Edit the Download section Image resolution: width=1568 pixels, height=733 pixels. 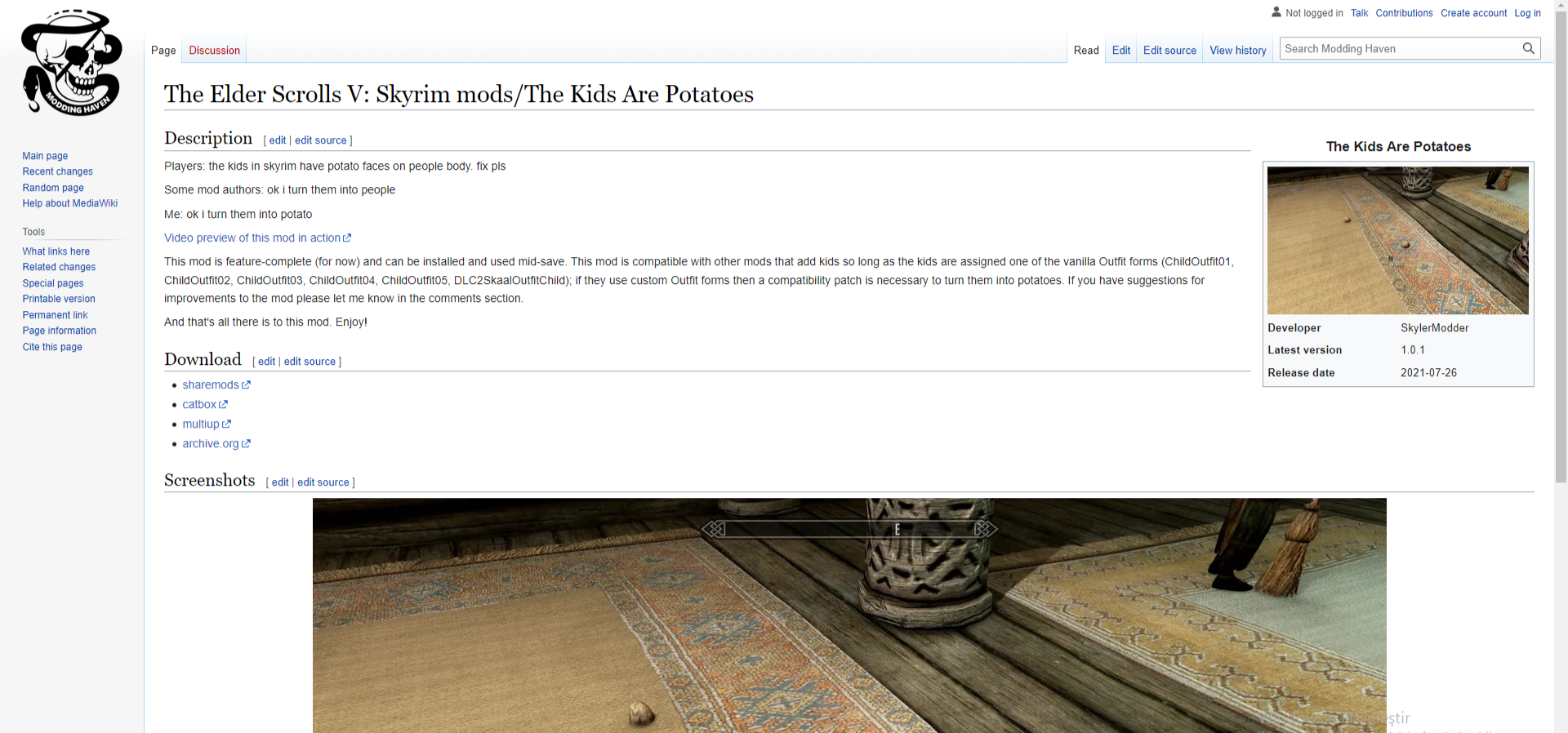coord(267,362)
